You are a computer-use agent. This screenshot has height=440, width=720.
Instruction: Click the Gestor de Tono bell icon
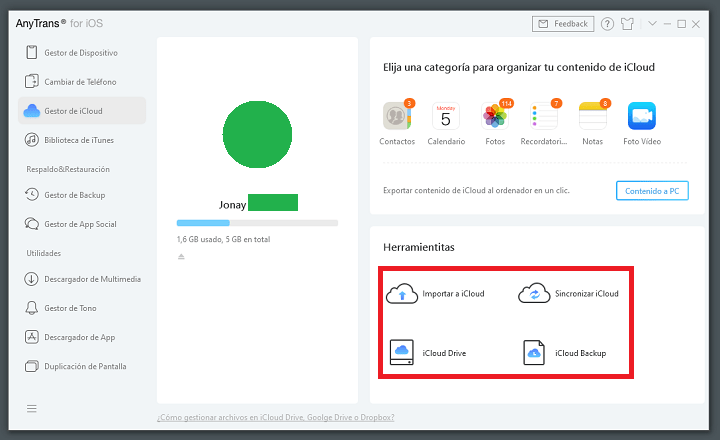[x=31, y=308]
